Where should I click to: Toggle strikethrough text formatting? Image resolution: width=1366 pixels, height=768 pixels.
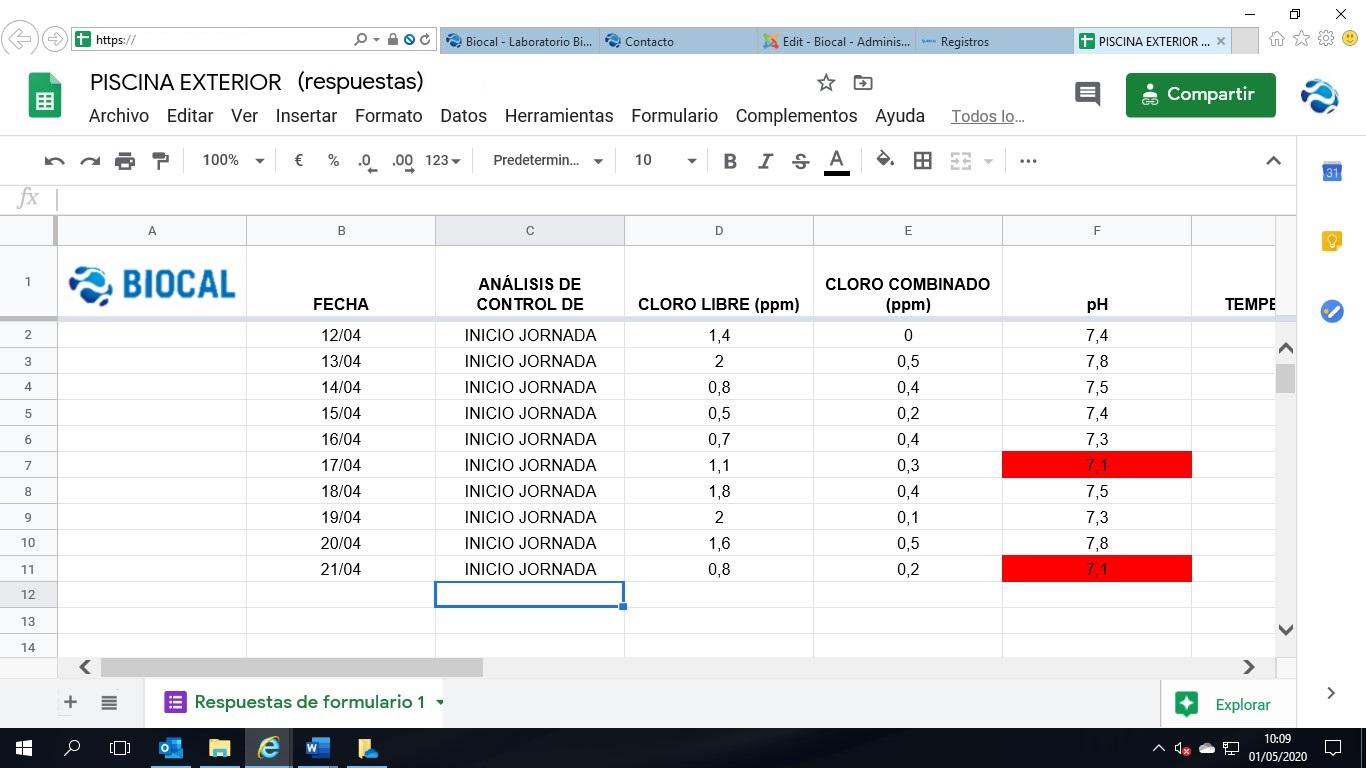click(x=800, y=161)
